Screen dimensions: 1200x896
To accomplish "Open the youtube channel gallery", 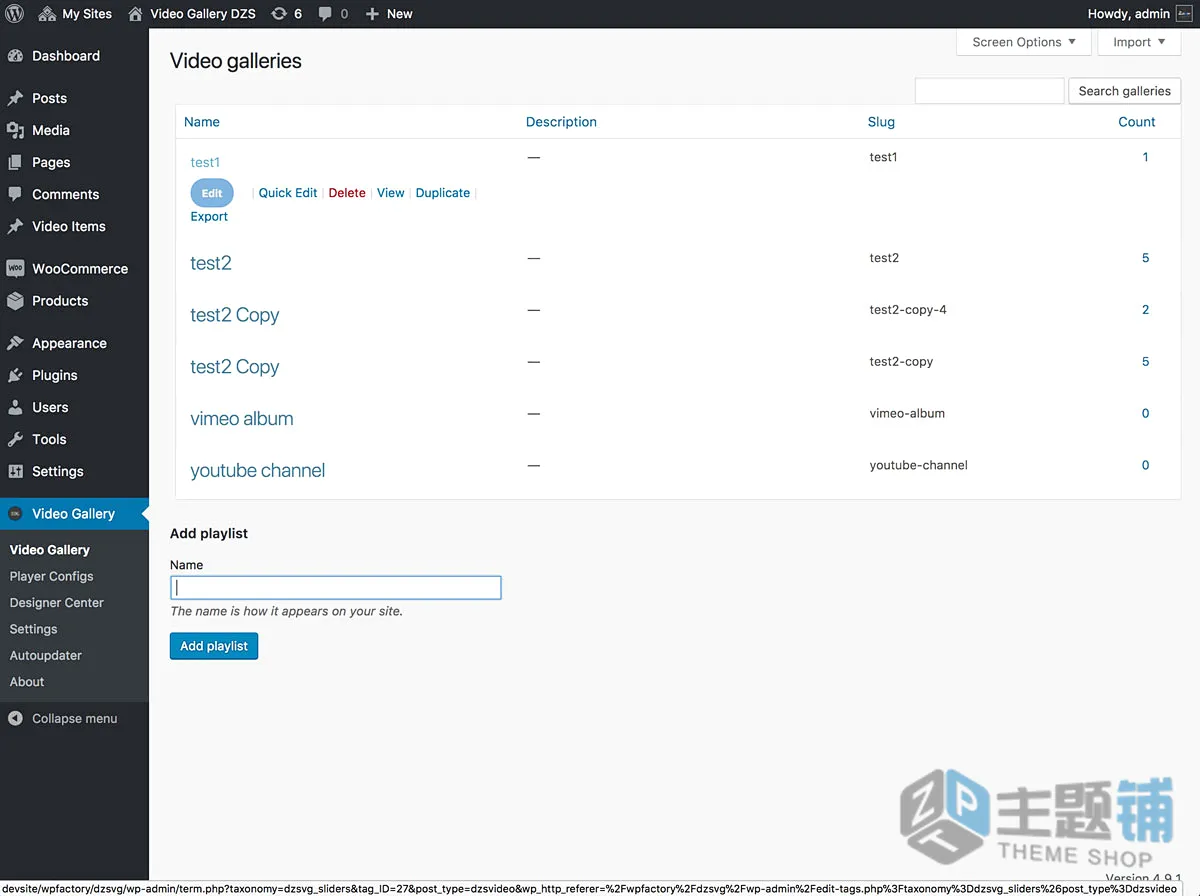I will pyautogui.click(x=258, y=471).
